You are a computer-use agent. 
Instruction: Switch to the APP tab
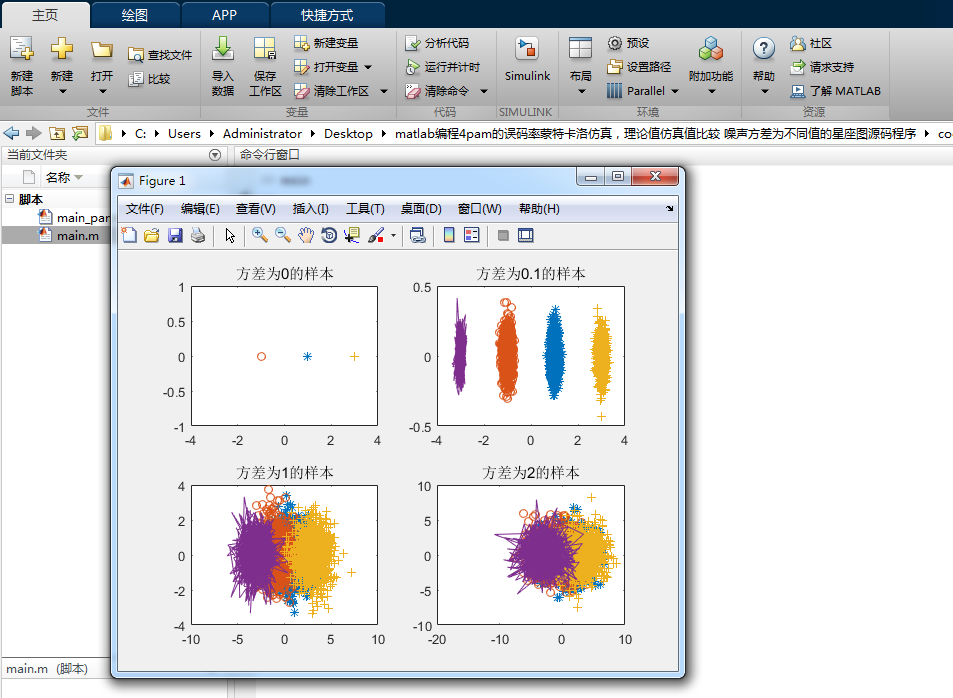224,15
